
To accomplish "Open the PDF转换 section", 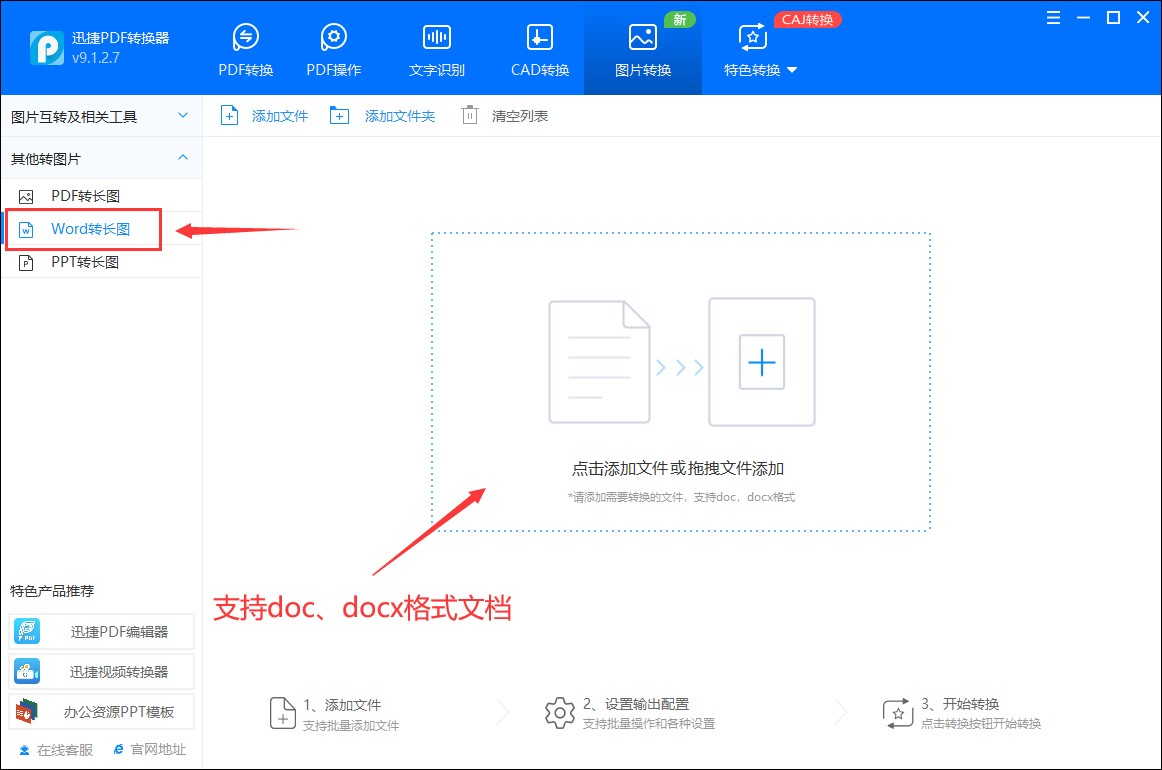I will click(245, 50).
